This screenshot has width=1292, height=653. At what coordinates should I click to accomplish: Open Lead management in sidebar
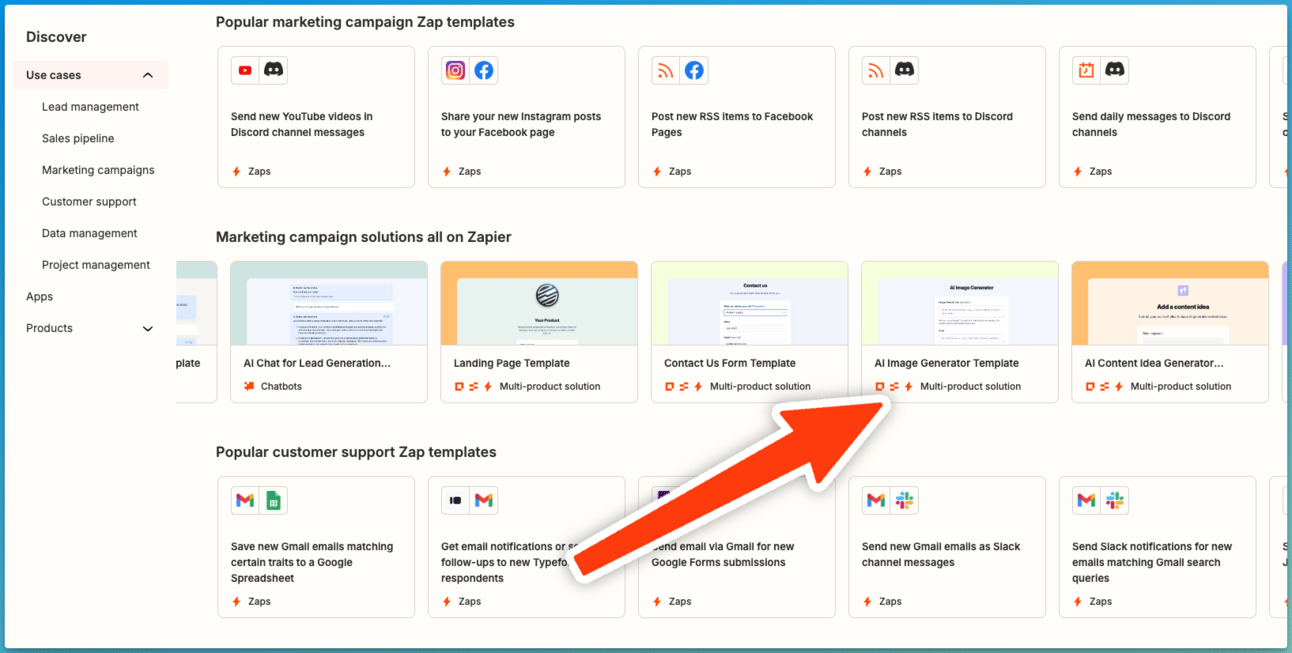tap(90, 107)
